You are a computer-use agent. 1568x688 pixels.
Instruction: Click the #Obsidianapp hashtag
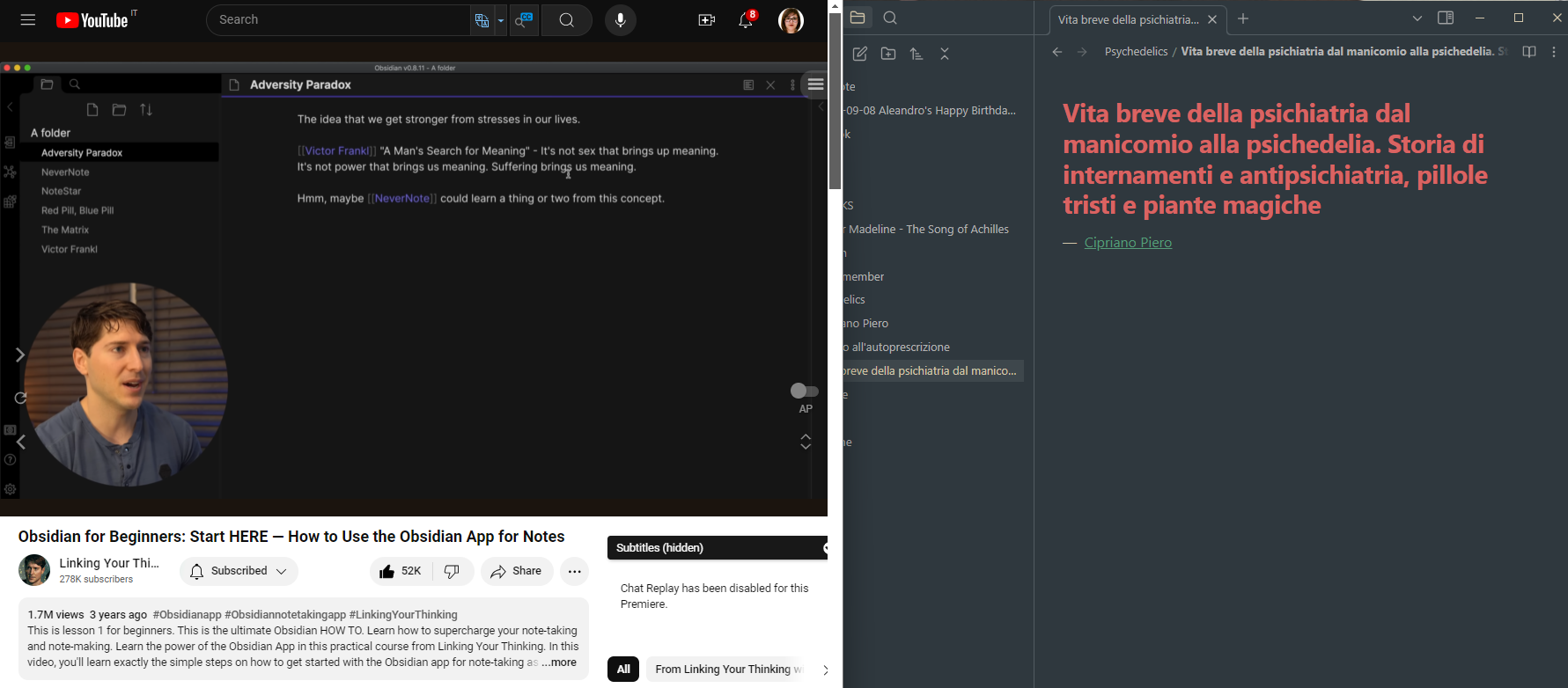(x=187, y=614)
